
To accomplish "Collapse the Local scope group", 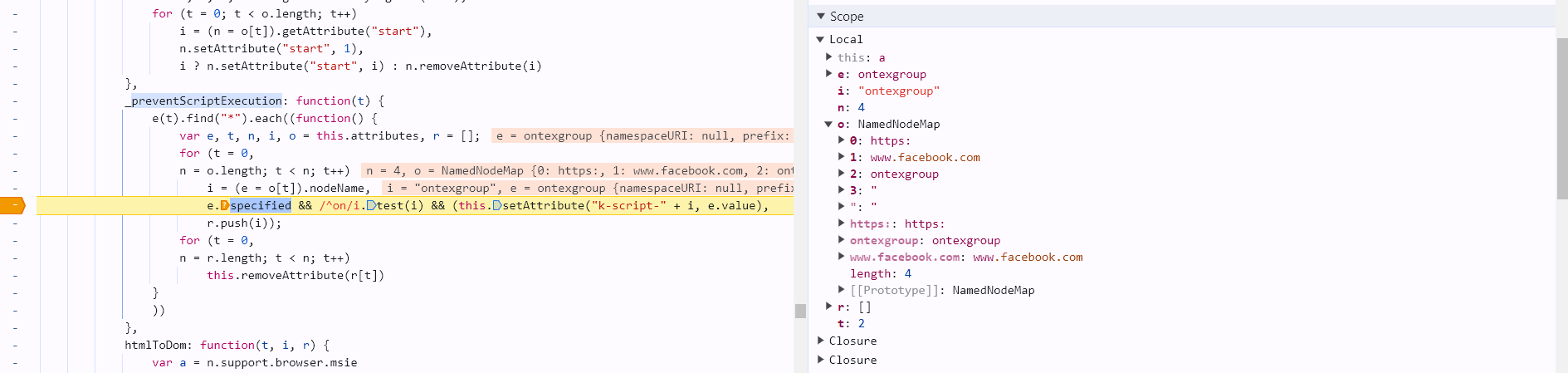I will tap(820, 39).
